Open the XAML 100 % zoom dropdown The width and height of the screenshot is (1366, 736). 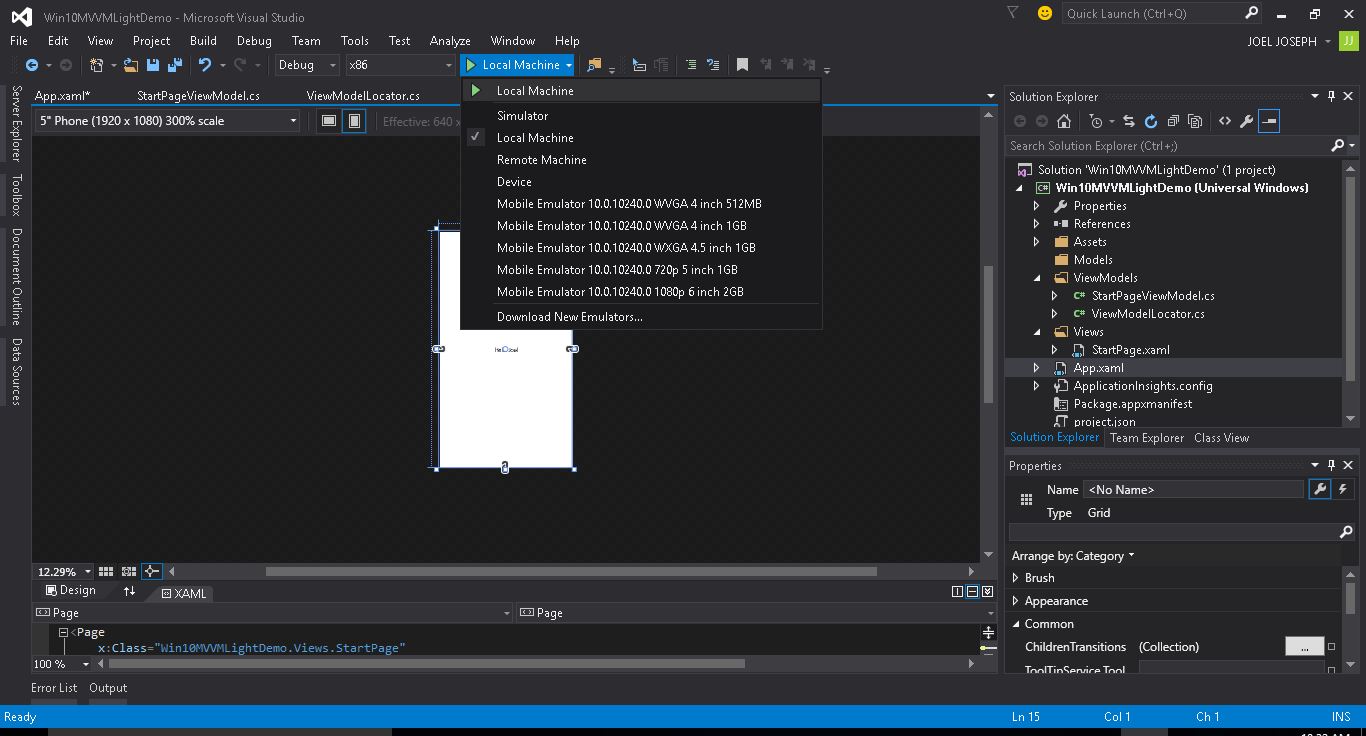click(x=86, y=664)
